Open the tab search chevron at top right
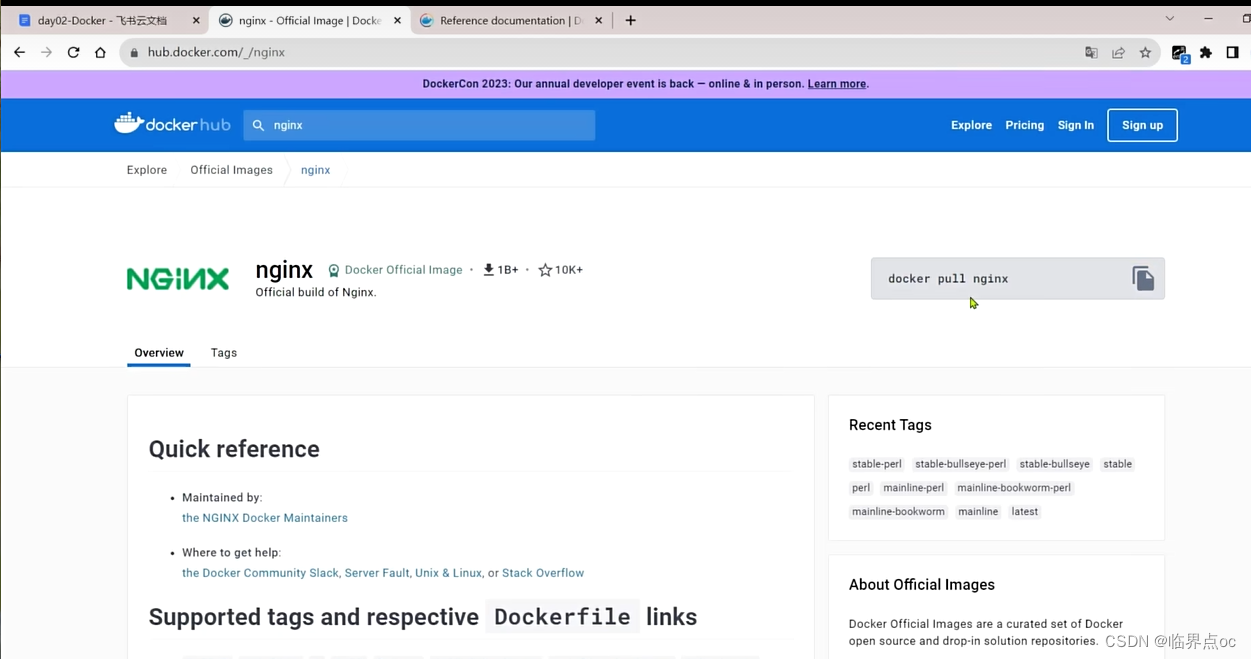Screen dimensions: 1251x659 tap(1169, 19)
